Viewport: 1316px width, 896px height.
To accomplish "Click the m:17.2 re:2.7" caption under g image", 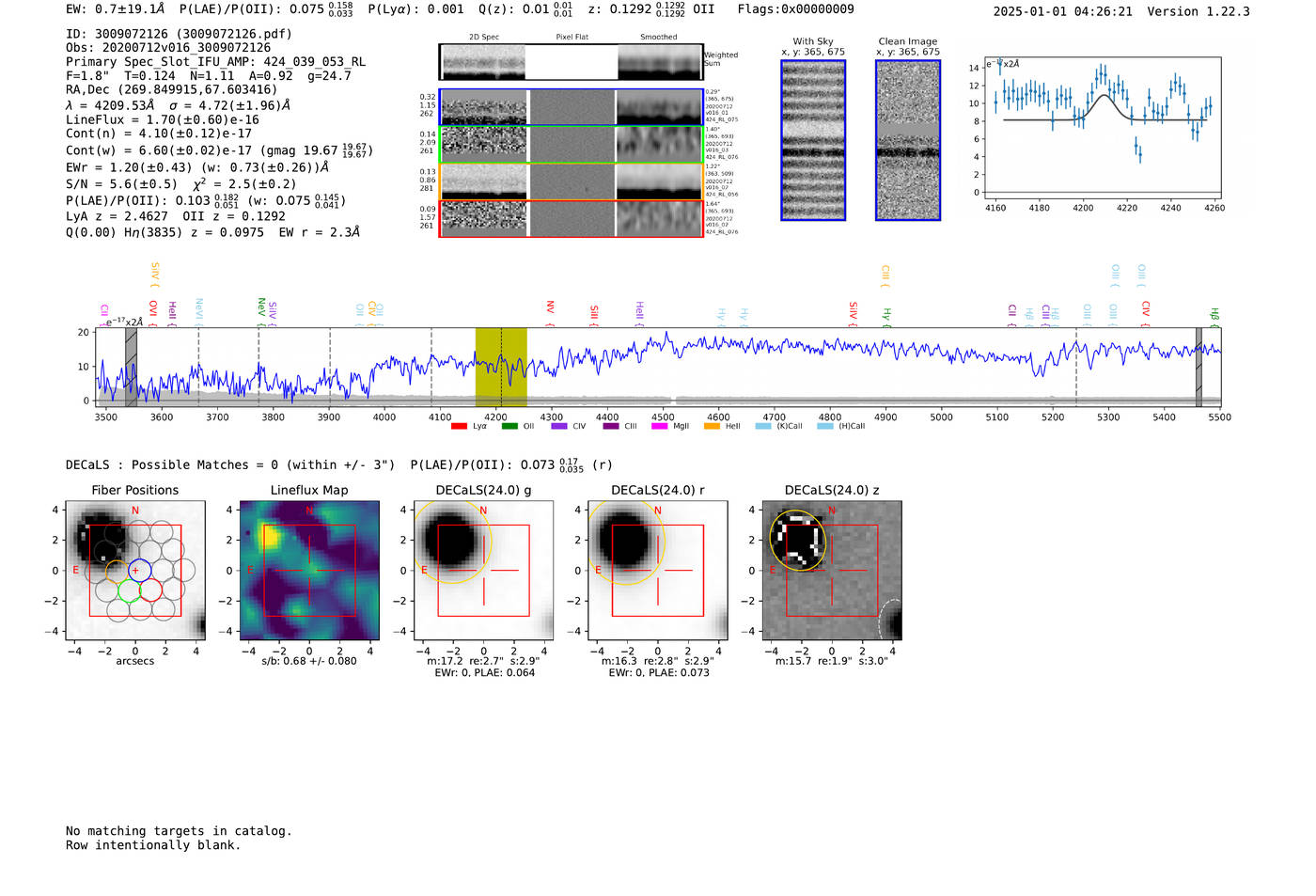I will tap(484, 661).
